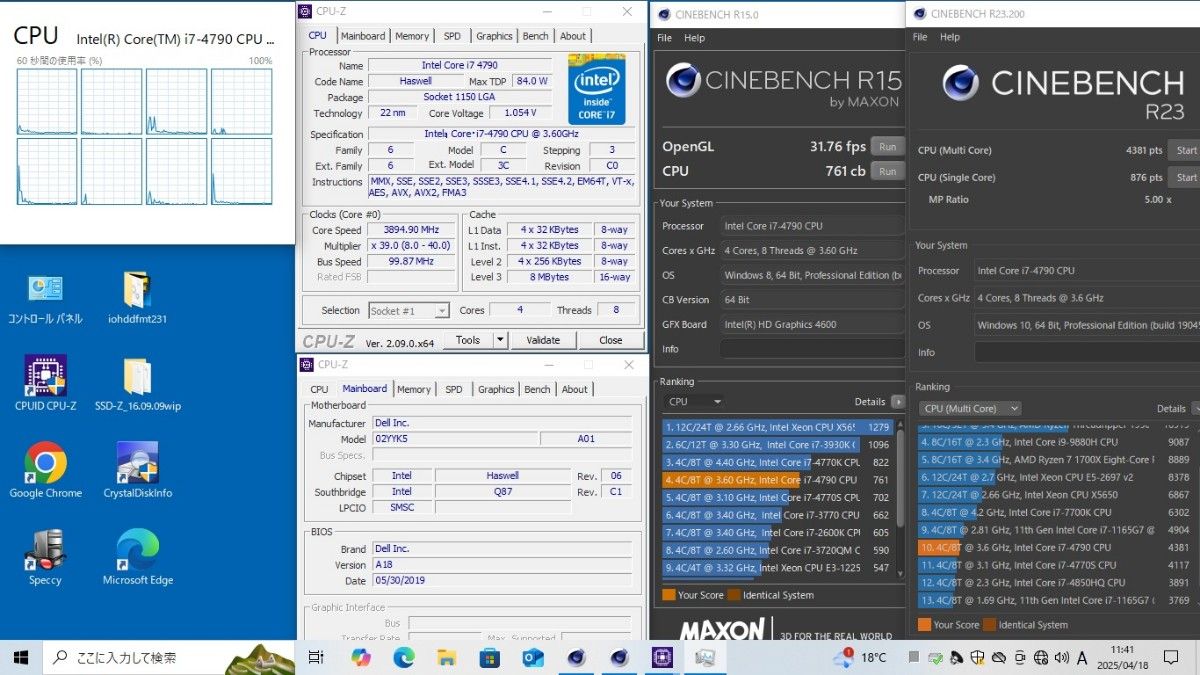Open the CrystalDiskInfo desktop shortcut

point(137,471)
